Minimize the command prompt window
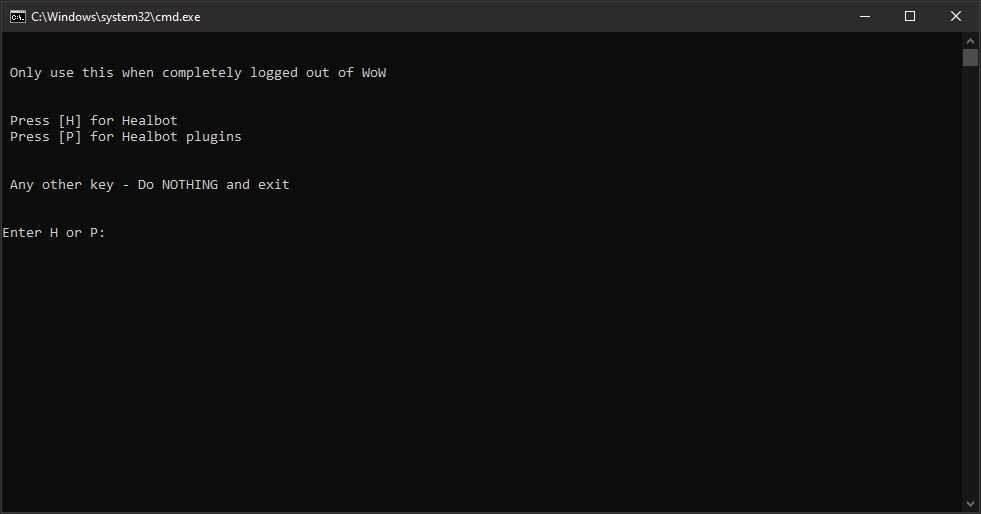This screenshot has width=981, height=514. click(x=861, y=16)
